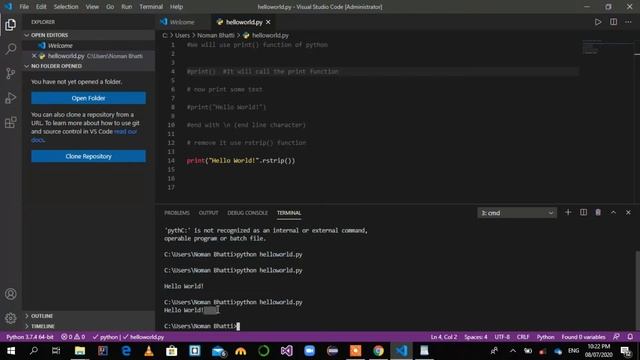This screenshot has height=360, width=640.
Task: Open the File menu
Action: (x=24, y=7)
